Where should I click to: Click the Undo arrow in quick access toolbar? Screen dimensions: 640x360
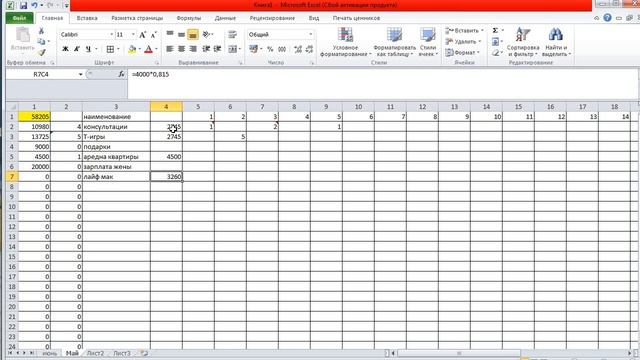coord(35,5)
